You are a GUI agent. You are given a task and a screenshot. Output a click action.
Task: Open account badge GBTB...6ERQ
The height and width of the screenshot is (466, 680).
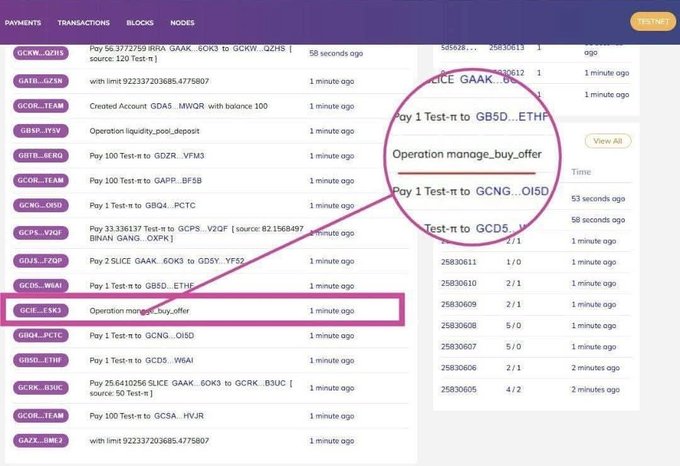click(41, 156)
